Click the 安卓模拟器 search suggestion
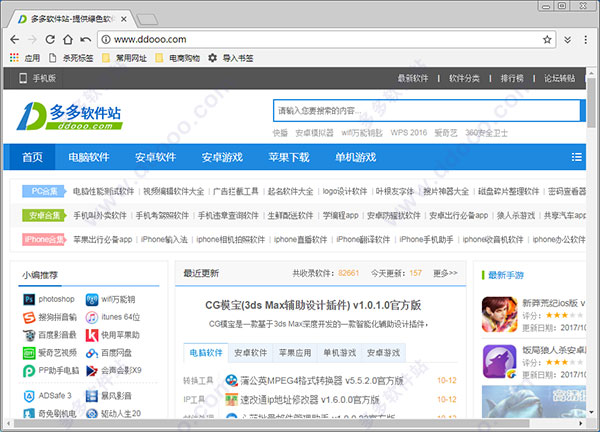600x432 pixels. click(x=314, y=133)
